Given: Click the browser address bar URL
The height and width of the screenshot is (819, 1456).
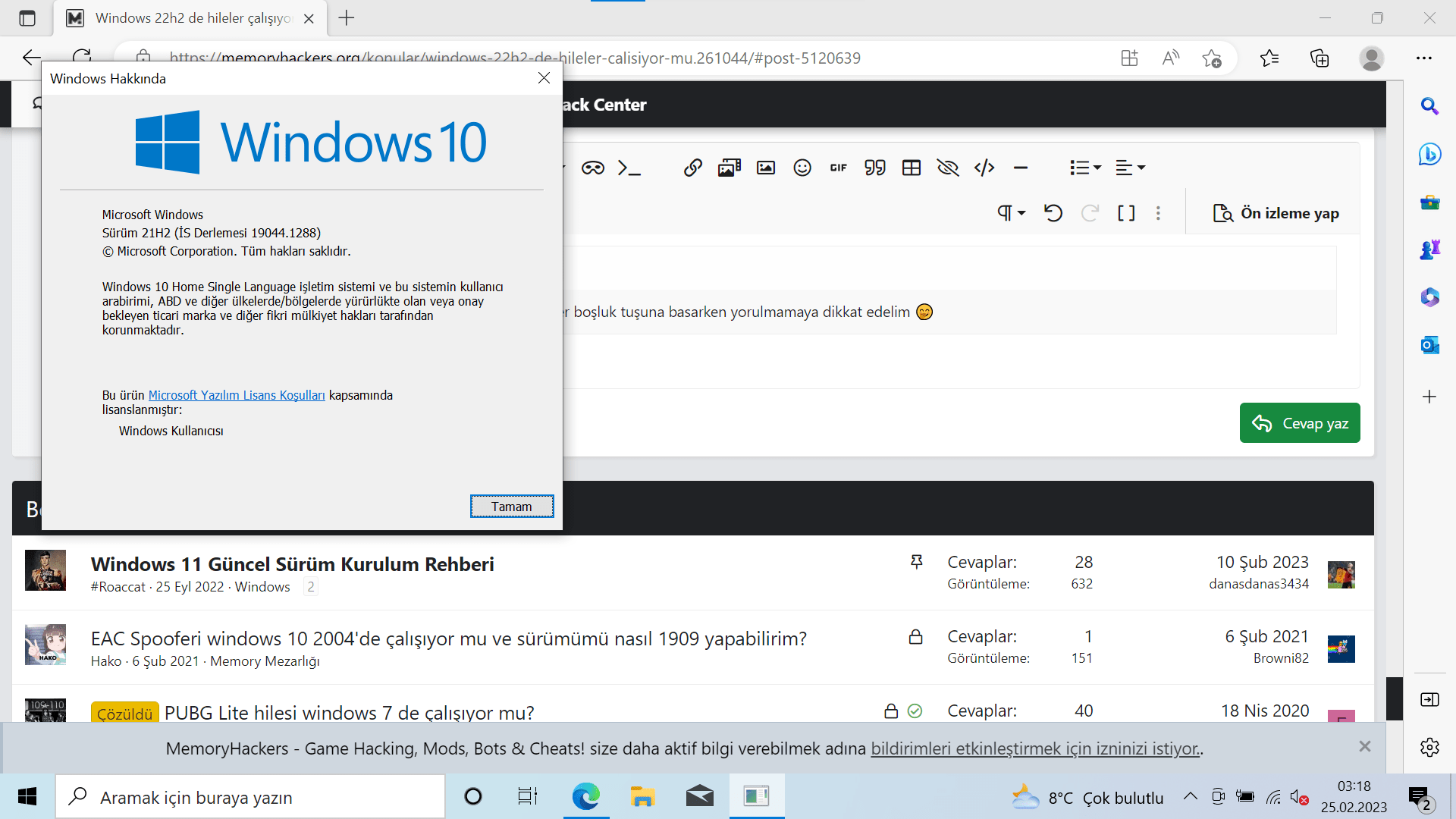Looking at the screenshot, I should 515,58.
